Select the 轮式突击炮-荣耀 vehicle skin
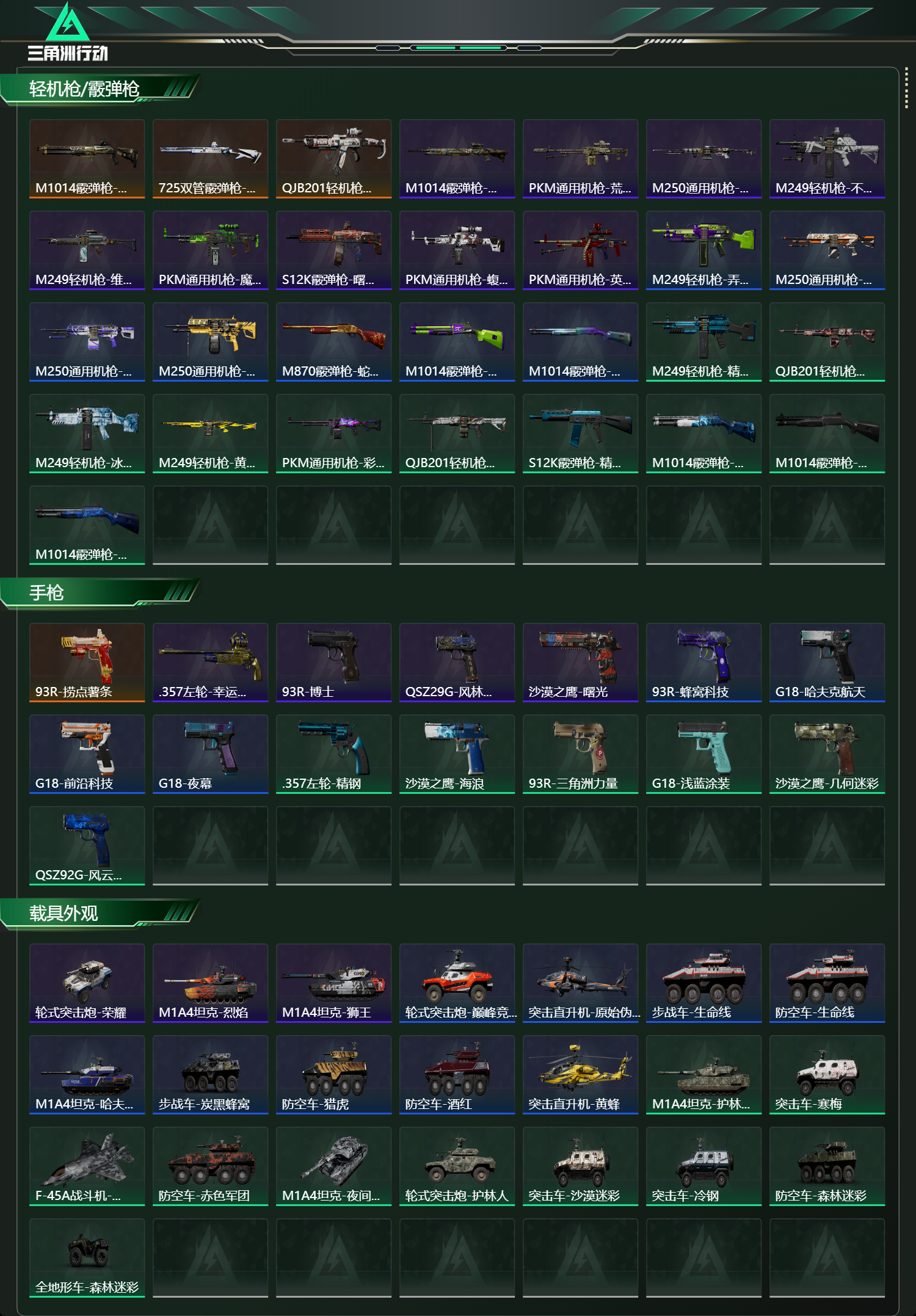Image resolution: width=916 pixels, height=1316 pixels. coord(87,983)
